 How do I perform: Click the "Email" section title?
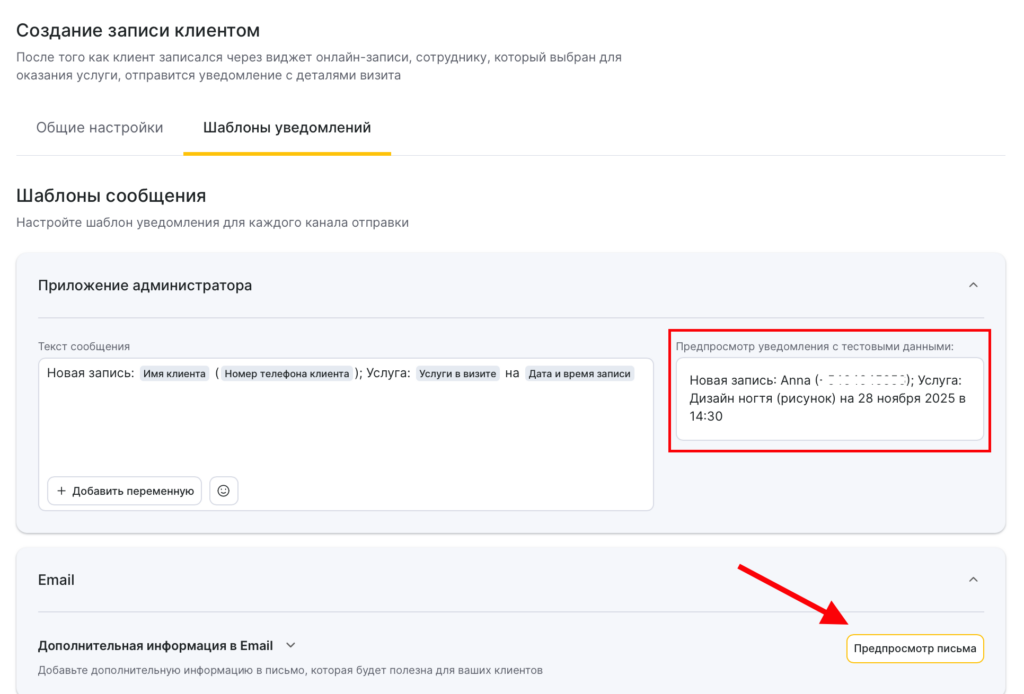pyautogui.click(x=56, y=580)
